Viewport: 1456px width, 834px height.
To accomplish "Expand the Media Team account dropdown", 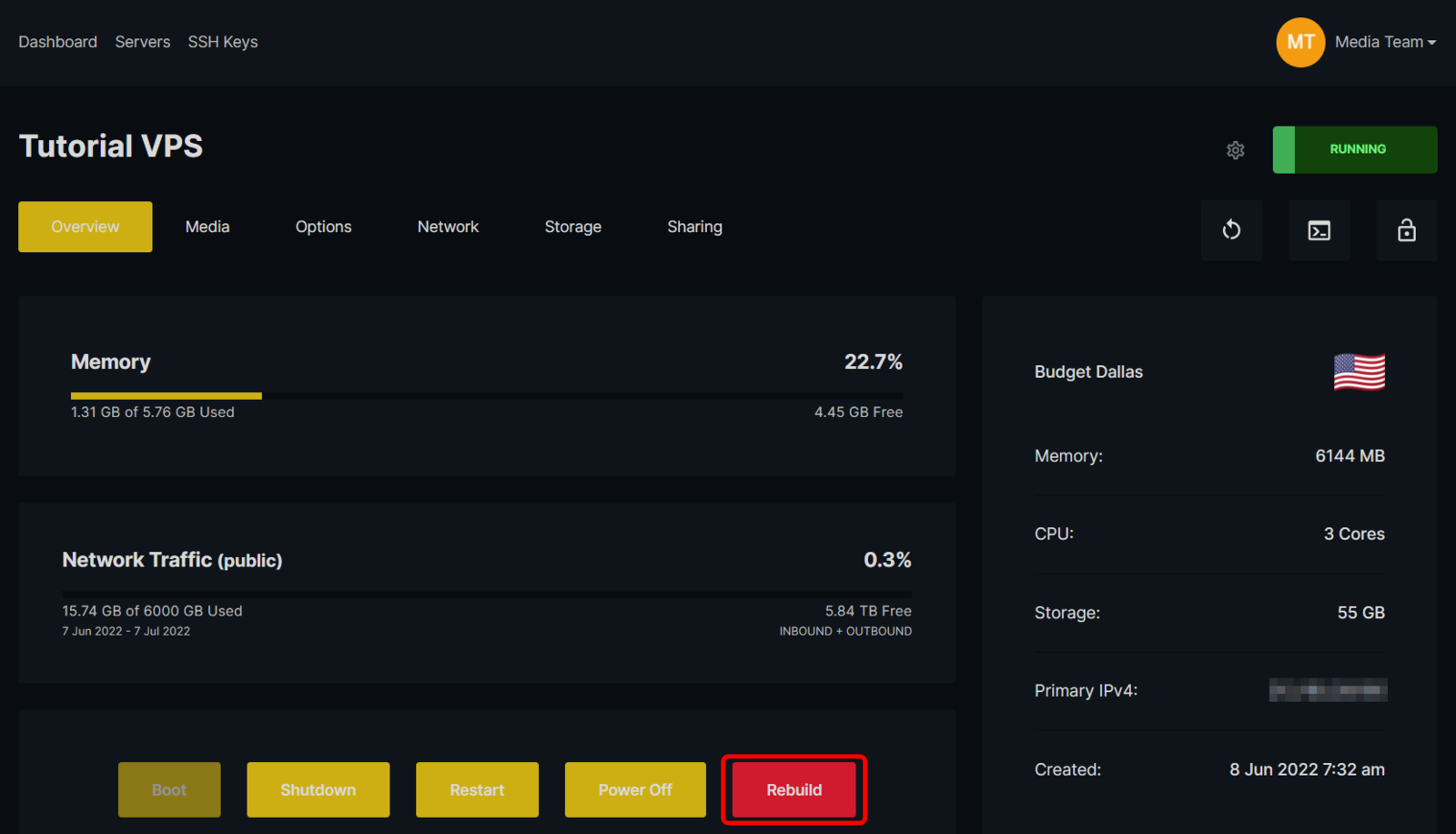I will pos(1385,42).
